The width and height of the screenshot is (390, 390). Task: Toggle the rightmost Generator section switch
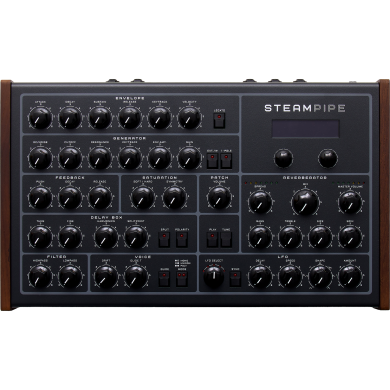[226, 160]
